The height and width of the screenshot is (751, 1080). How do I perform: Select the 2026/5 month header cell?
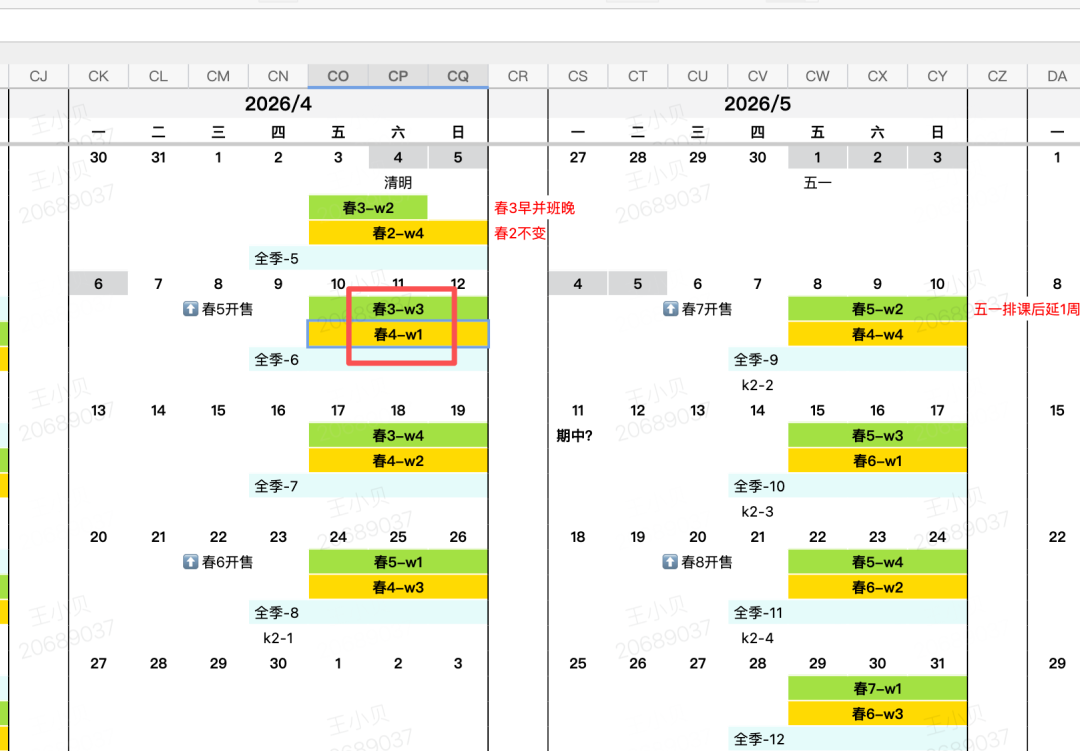pyautogui.click(x=757, y=104)
